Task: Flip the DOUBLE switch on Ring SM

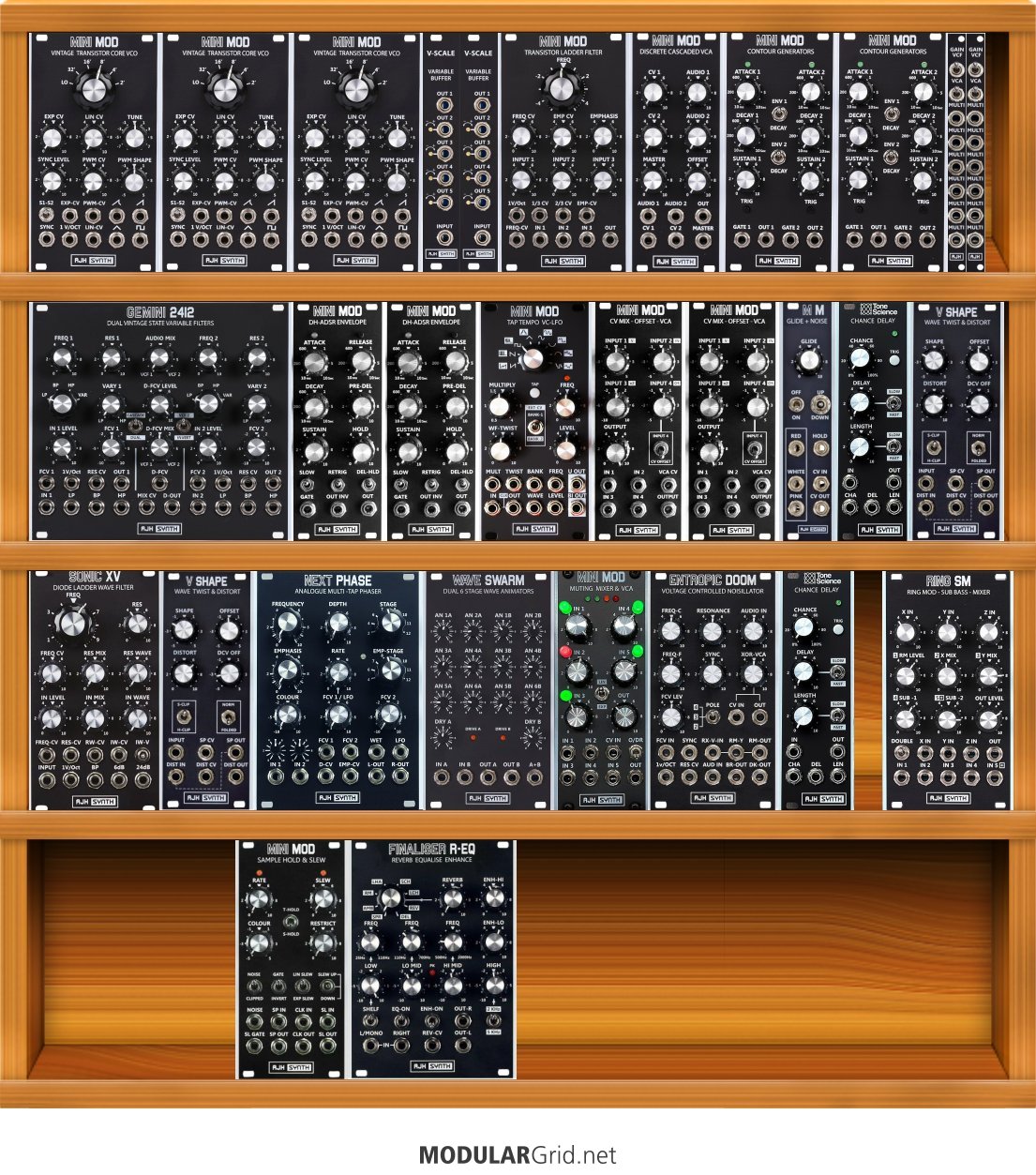Action: 902,754
